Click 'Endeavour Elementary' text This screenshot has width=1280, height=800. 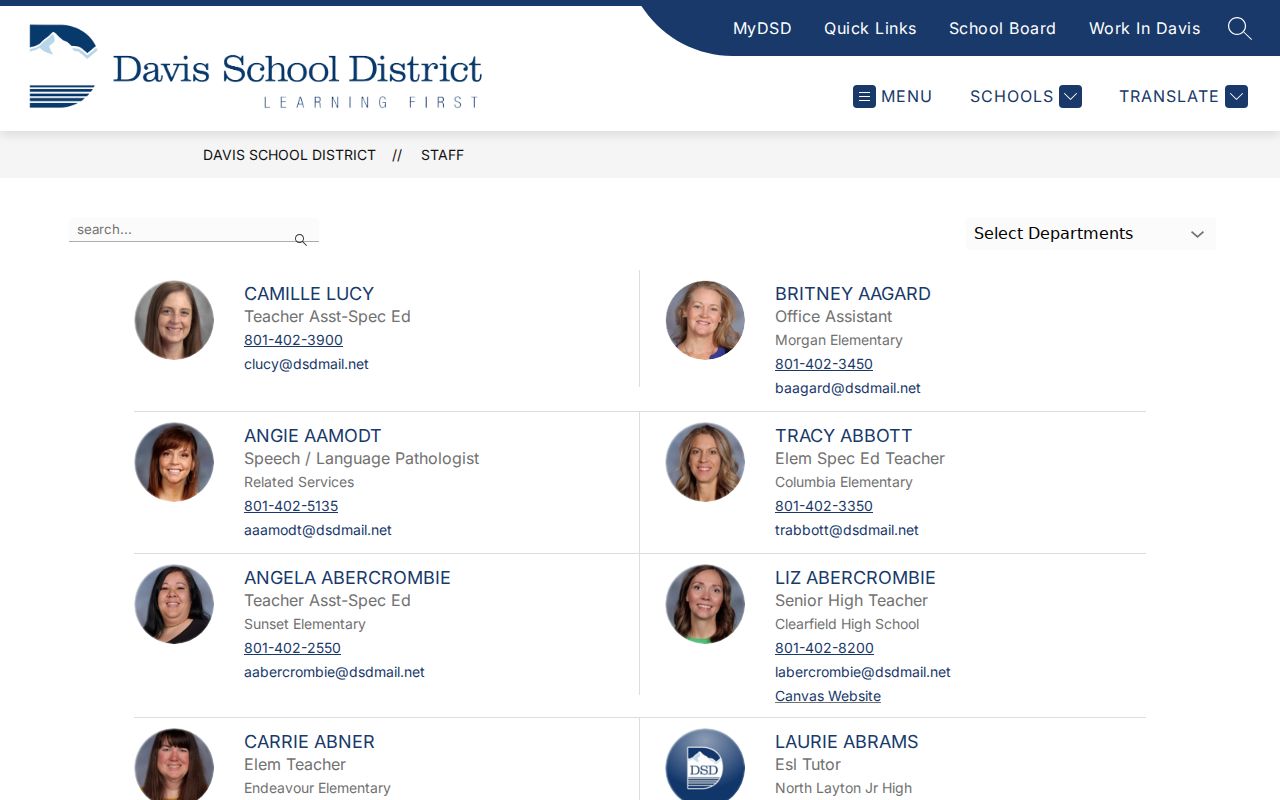click(x=317, y=788)
